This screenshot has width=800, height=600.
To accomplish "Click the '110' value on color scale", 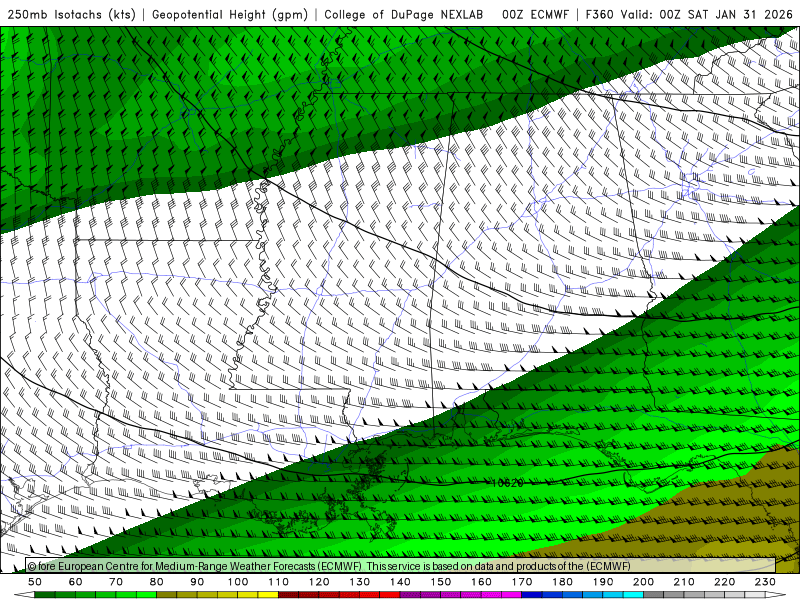I will click(279, 582).
